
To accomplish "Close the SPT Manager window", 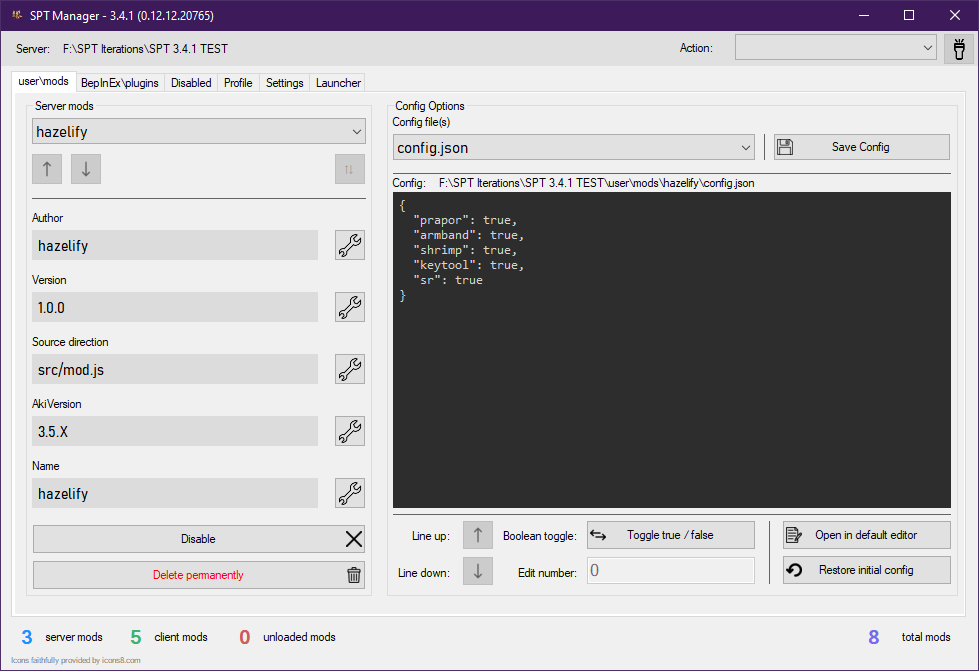I will coord(955,15).
